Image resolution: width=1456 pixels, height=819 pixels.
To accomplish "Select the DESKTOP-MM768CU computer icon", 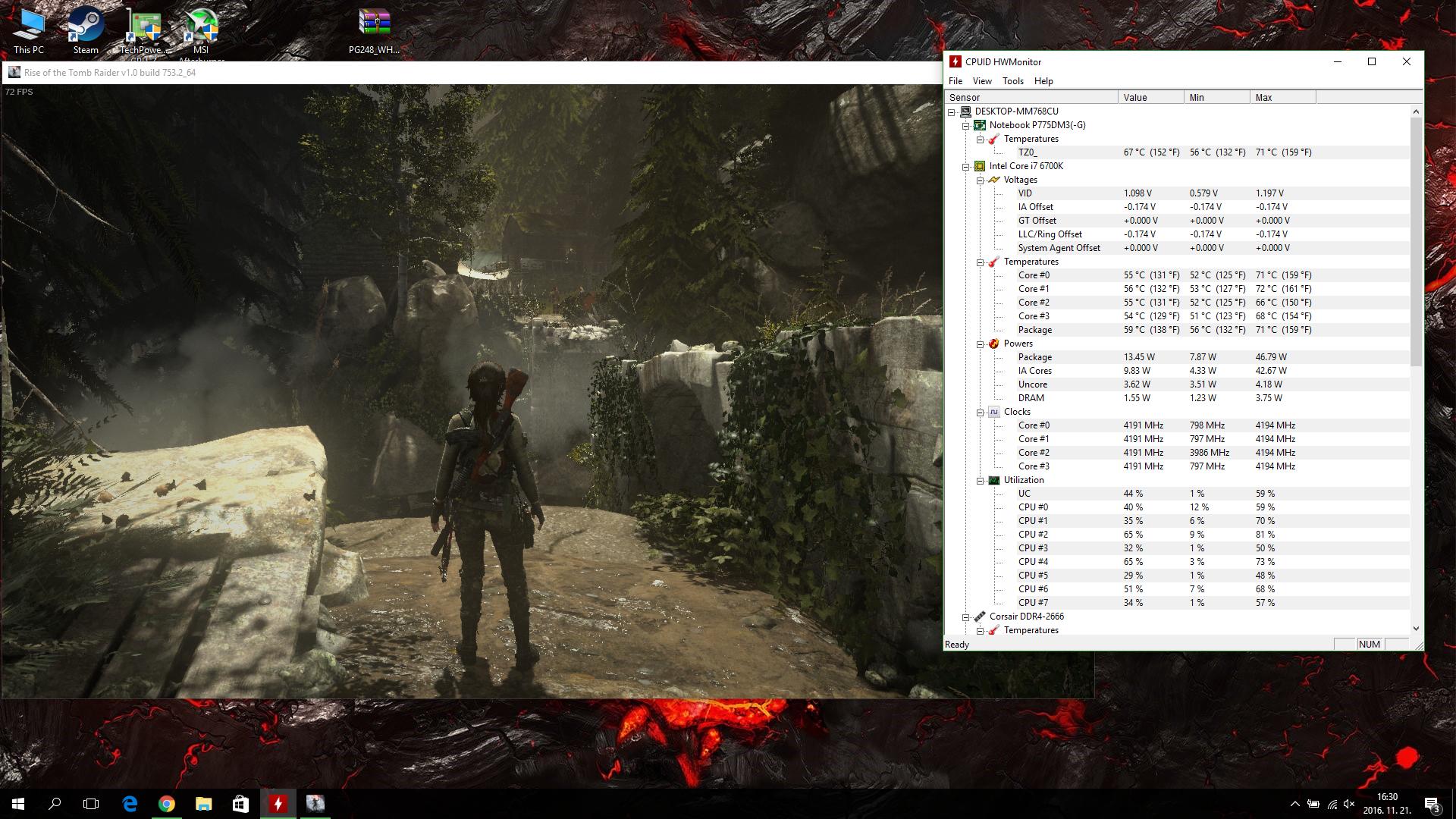I will 965,111.
